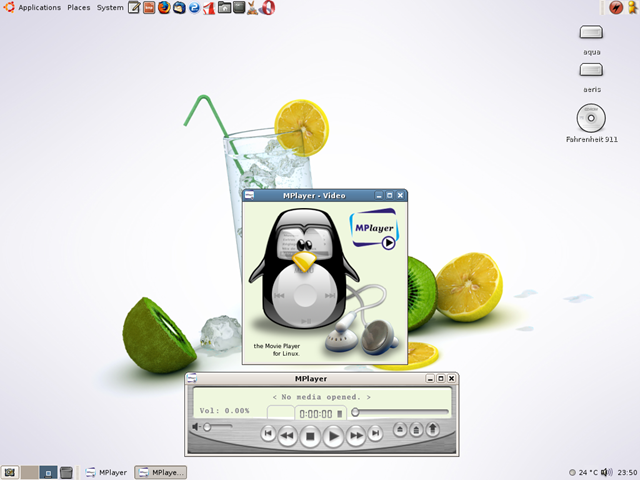Launch the blue swirl browser icon
Image resolution: width=640 pixels, height=480 pixels.
pyautogui.click(x=194, y=7)
